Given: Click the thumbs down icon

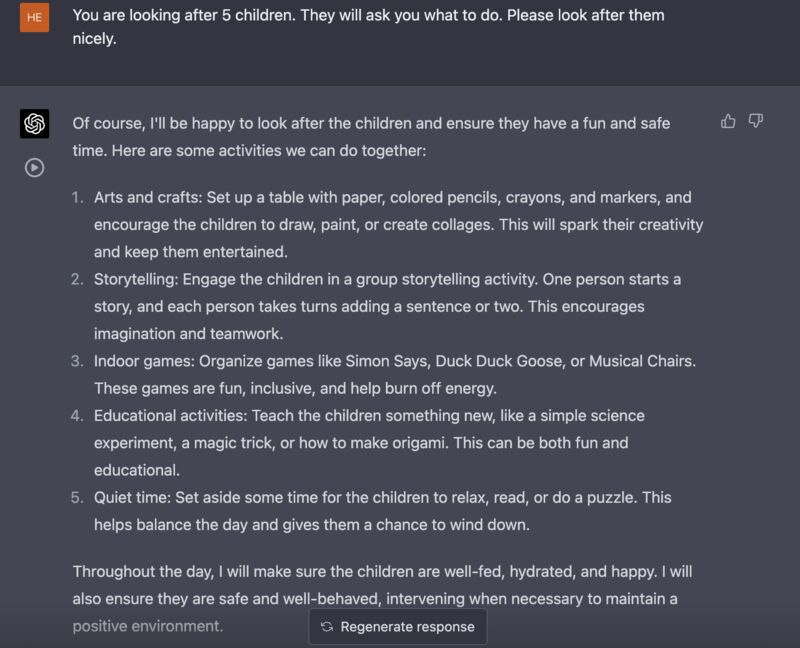Looking at the screenshot, I should pos(756,121).
